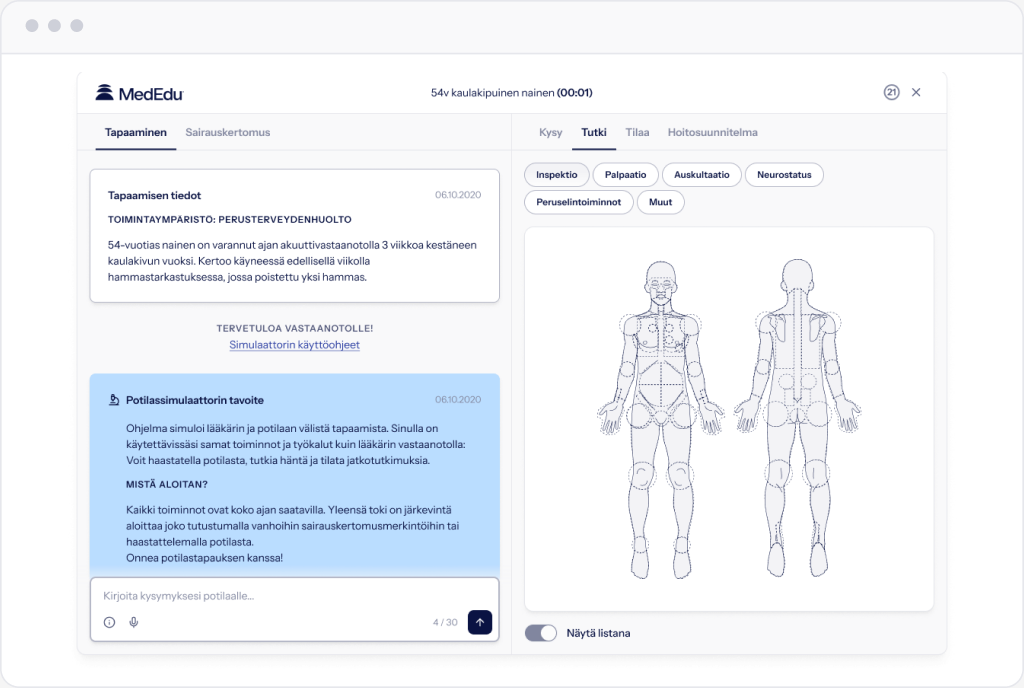The height and width of the screenshot is (688, 1024).
Task: Click the Tapaamisen tiedot title
Action: pos(154,195)
